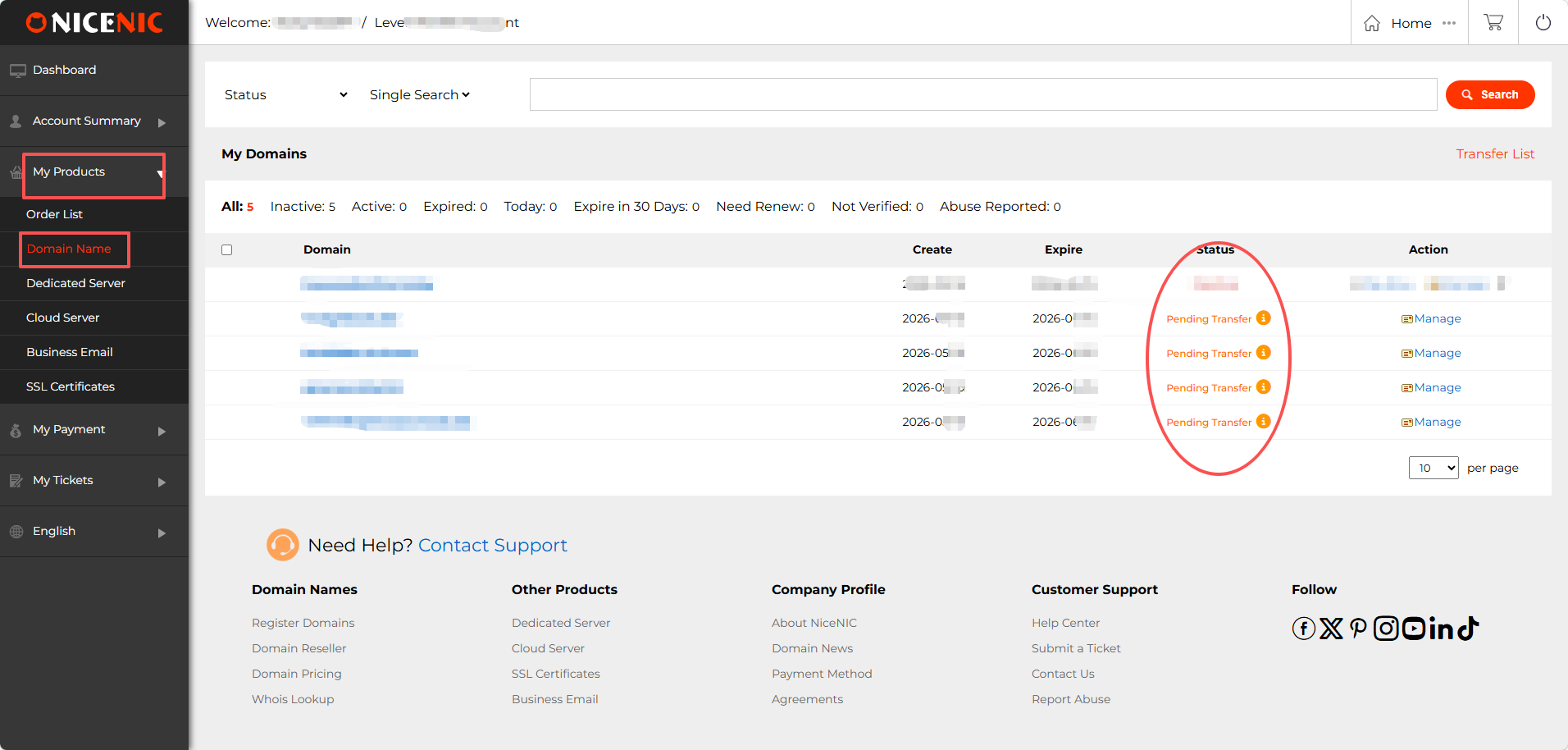Expand My Payment with its arrow
Image resolution: width=1568 pixels, height=750 pixels.
[x=162, y=431]
